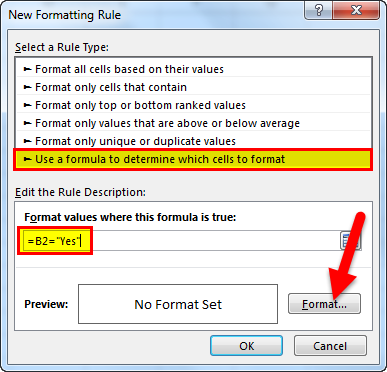Click the arrow bullet beside 'above or below average'
The width and height of the screenshot is (387, 372).
pos(27,123)
